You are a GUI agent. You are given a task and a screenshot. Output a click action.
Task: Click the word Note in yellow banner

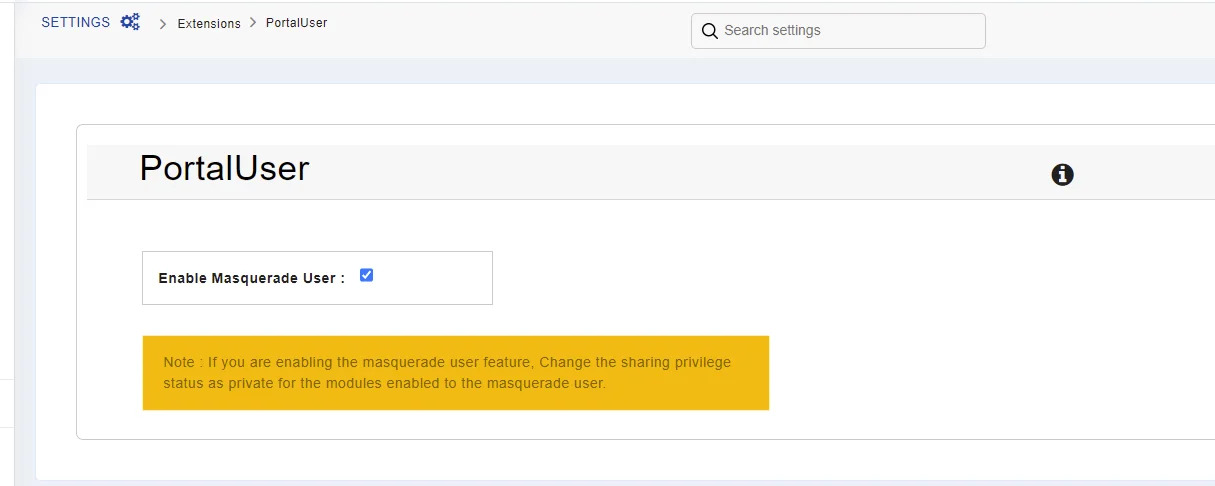pos(180,362)
